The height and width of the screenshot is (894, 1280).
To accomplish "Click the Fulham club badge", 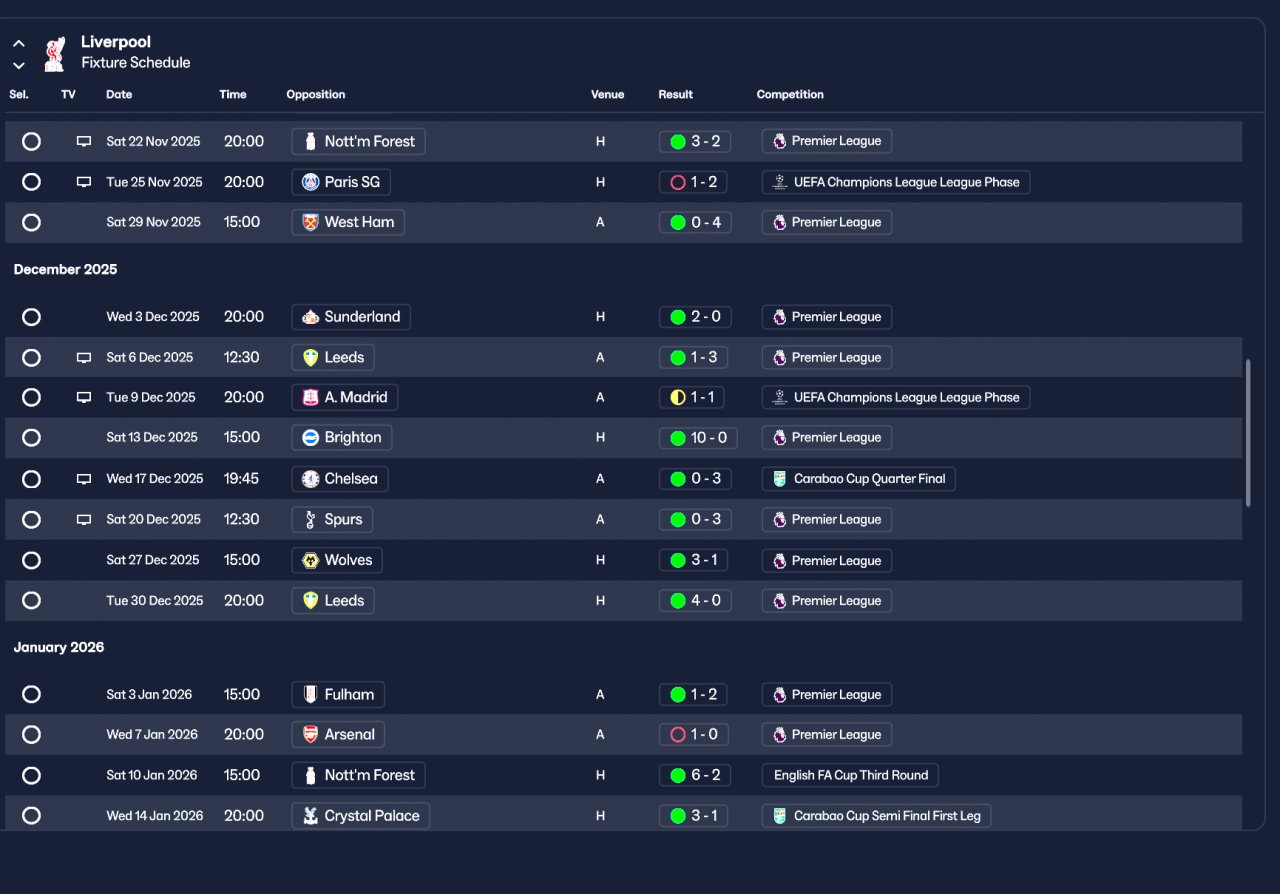I will point(310,694).
